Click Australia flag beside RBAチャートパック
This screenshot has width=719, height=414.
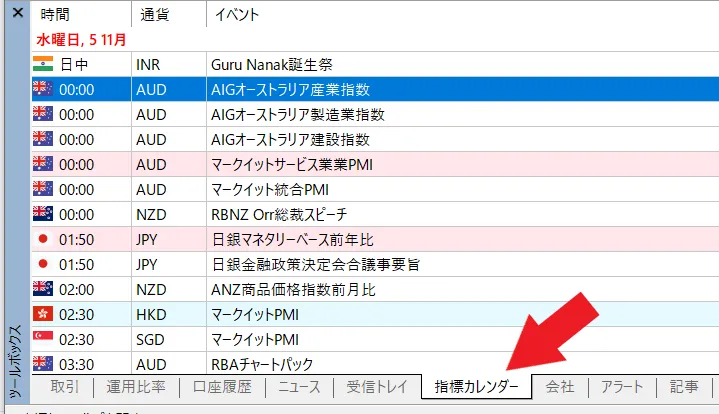pos(43,364)
